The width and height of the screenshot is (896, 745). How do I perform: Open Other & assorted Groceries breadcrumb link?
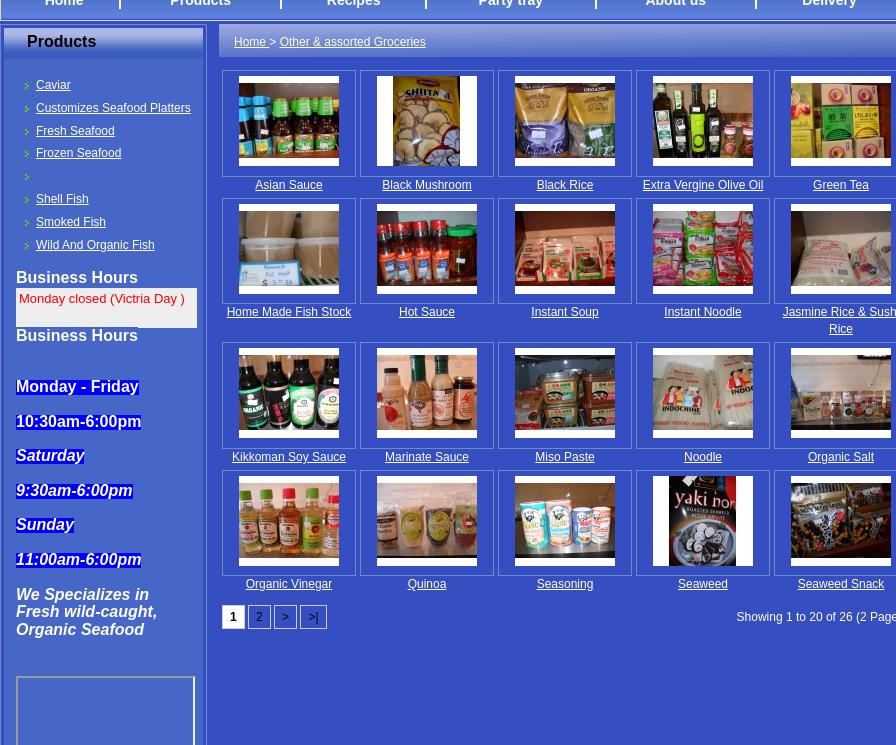352,42
